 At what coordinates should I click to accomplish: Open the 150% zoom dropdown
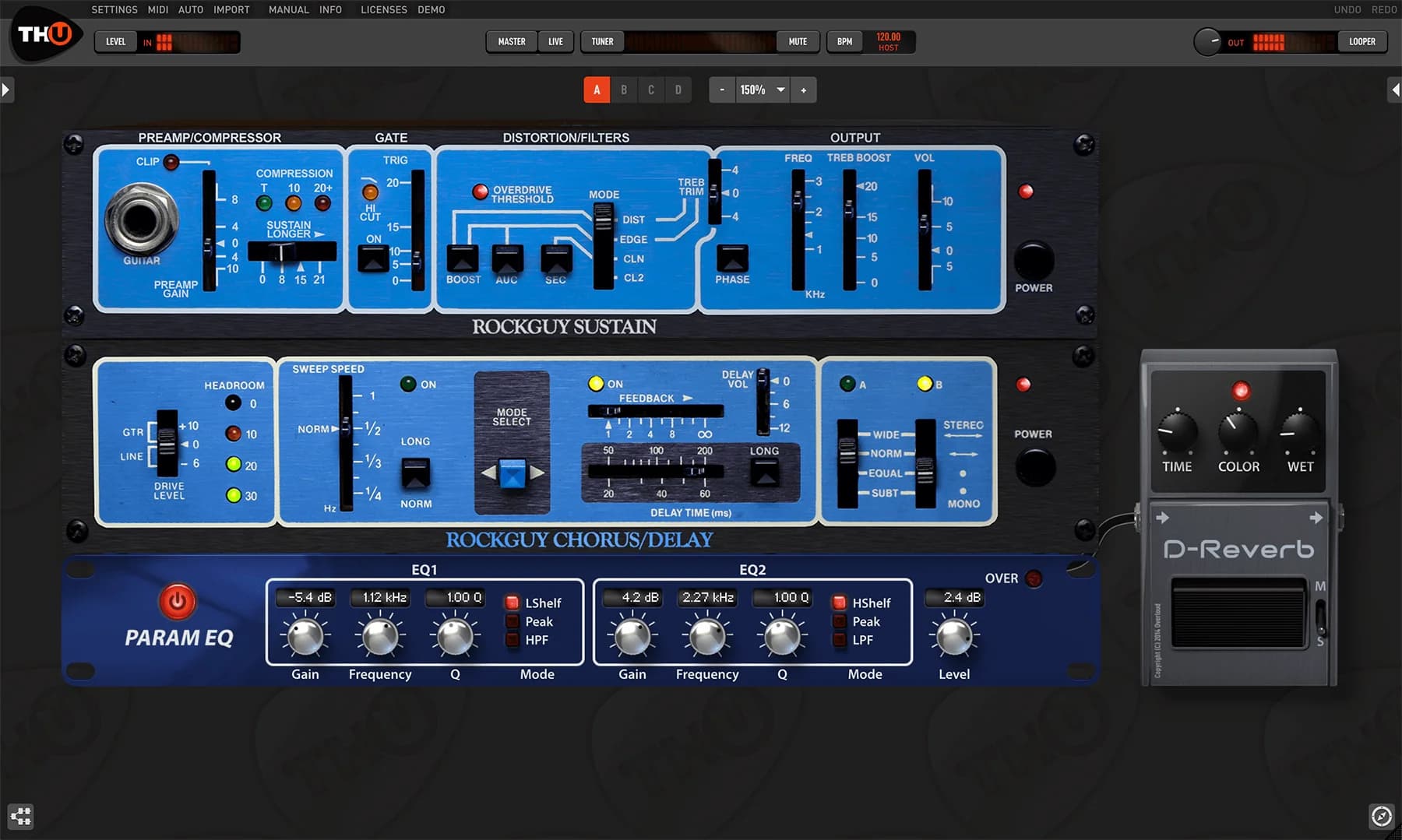[x=780, y=90]
